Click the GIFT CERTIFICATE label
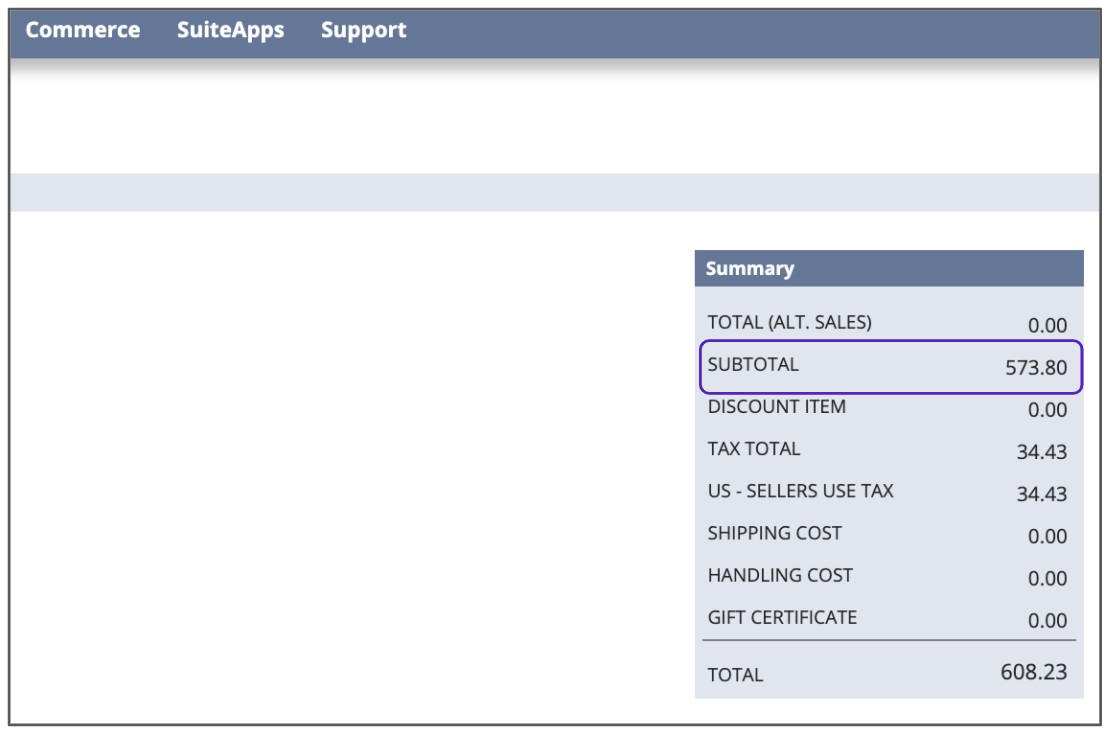Image resolution: width=1114 pixels, height=738 pixels. click(x=782, y=617)
